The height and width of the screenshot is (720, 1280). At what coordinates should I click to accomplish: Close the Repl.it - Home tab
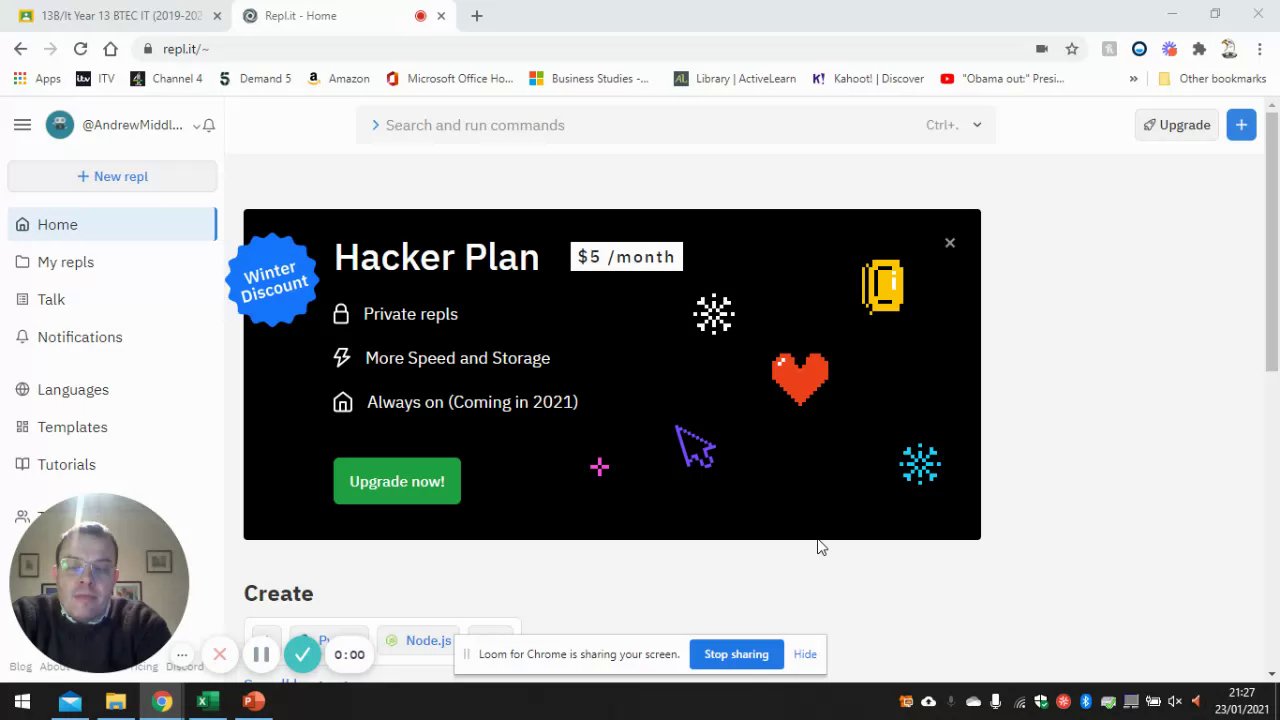[441, 16]
